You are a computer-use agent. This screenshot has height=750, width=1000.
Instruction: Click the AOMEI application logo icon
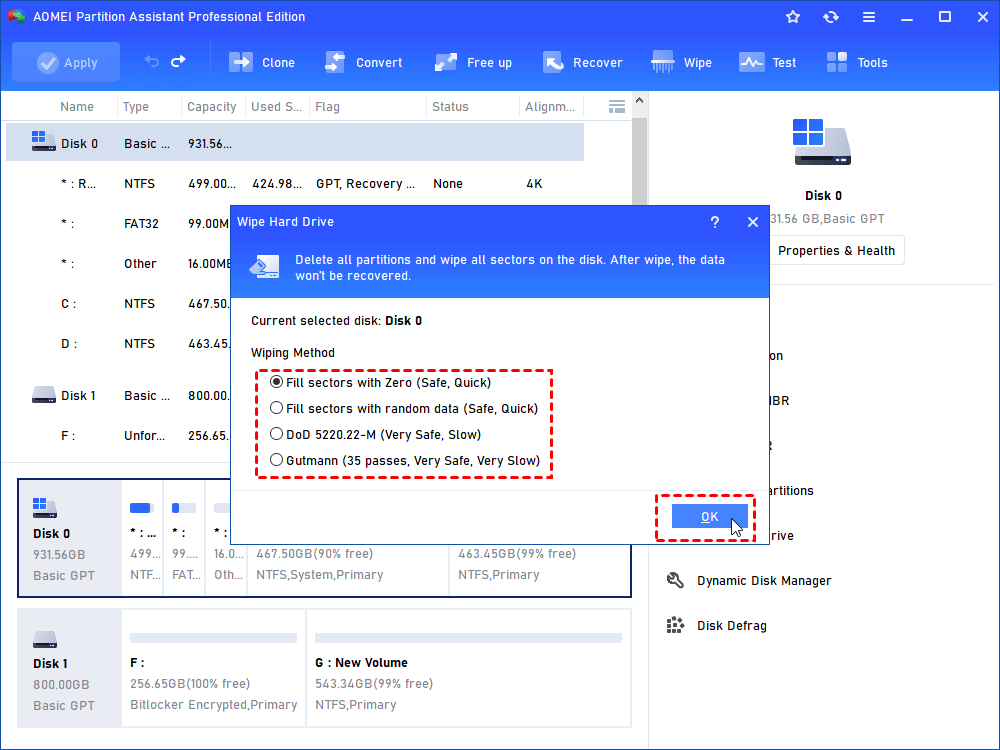[17, 17]
